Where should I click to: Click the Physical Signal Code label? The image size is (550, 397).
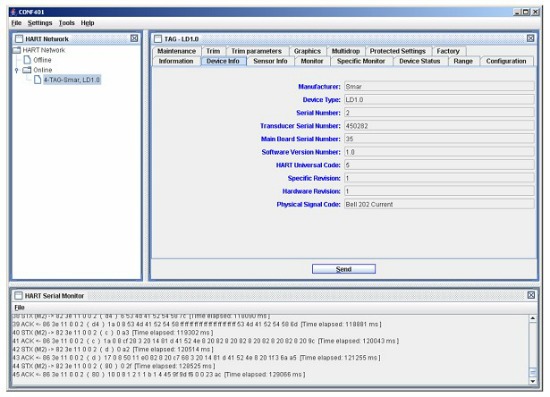click(x=308, y=204)
